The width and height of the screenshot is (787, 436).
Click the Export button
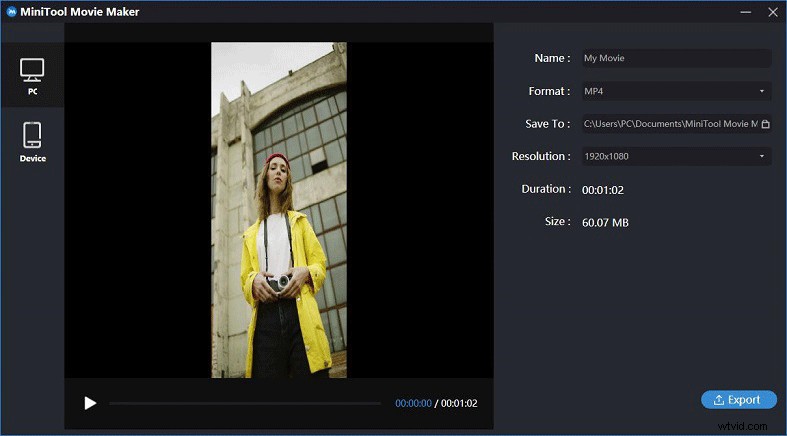pos(739,400)
